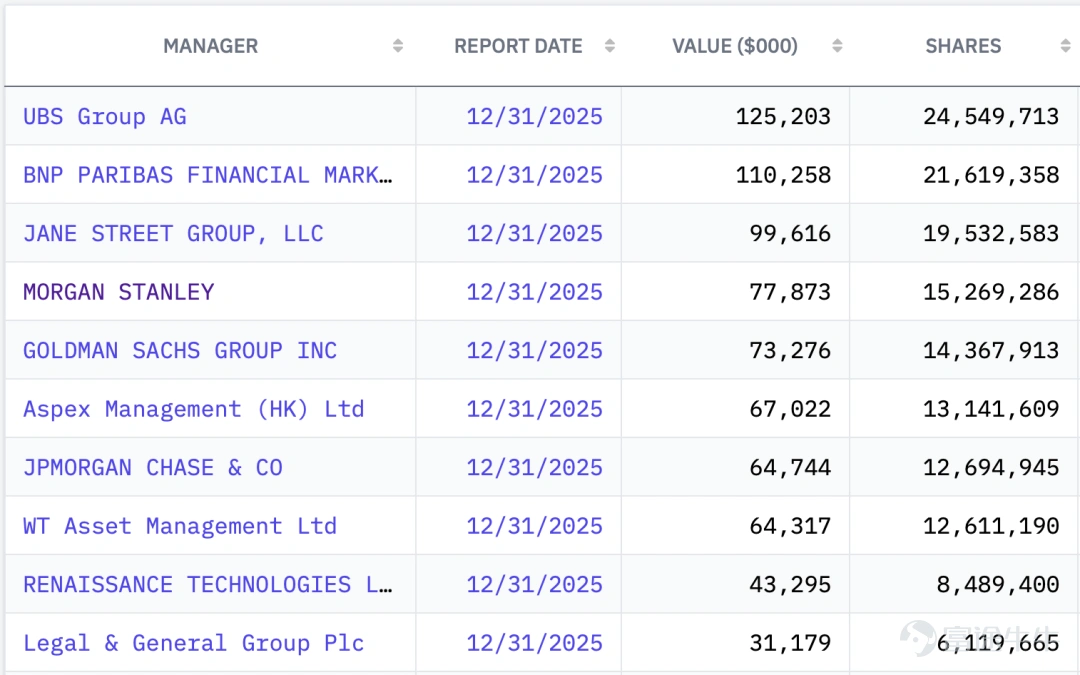Open the JANE STREET GROUP, LLC link
Image resolution: width=1080 pixels, height=675 pixels.
pos(173,233)
